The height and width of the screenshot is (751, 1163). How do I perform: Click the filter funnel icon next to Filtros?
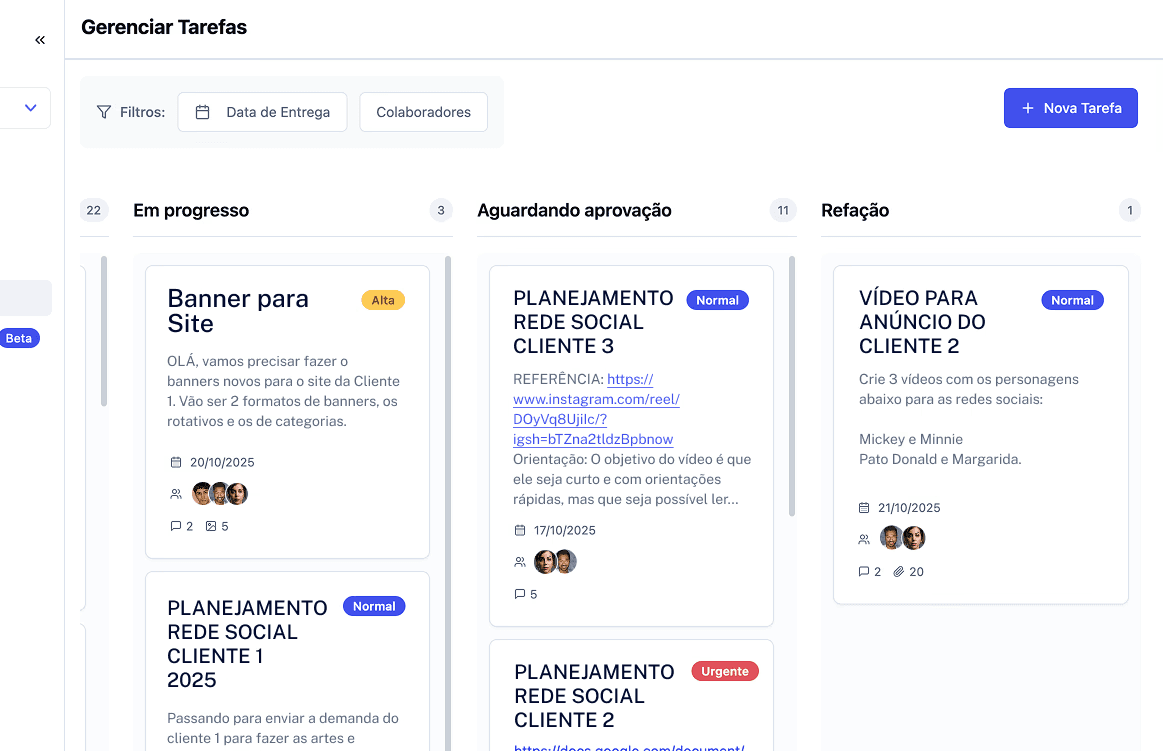(103, 112)
